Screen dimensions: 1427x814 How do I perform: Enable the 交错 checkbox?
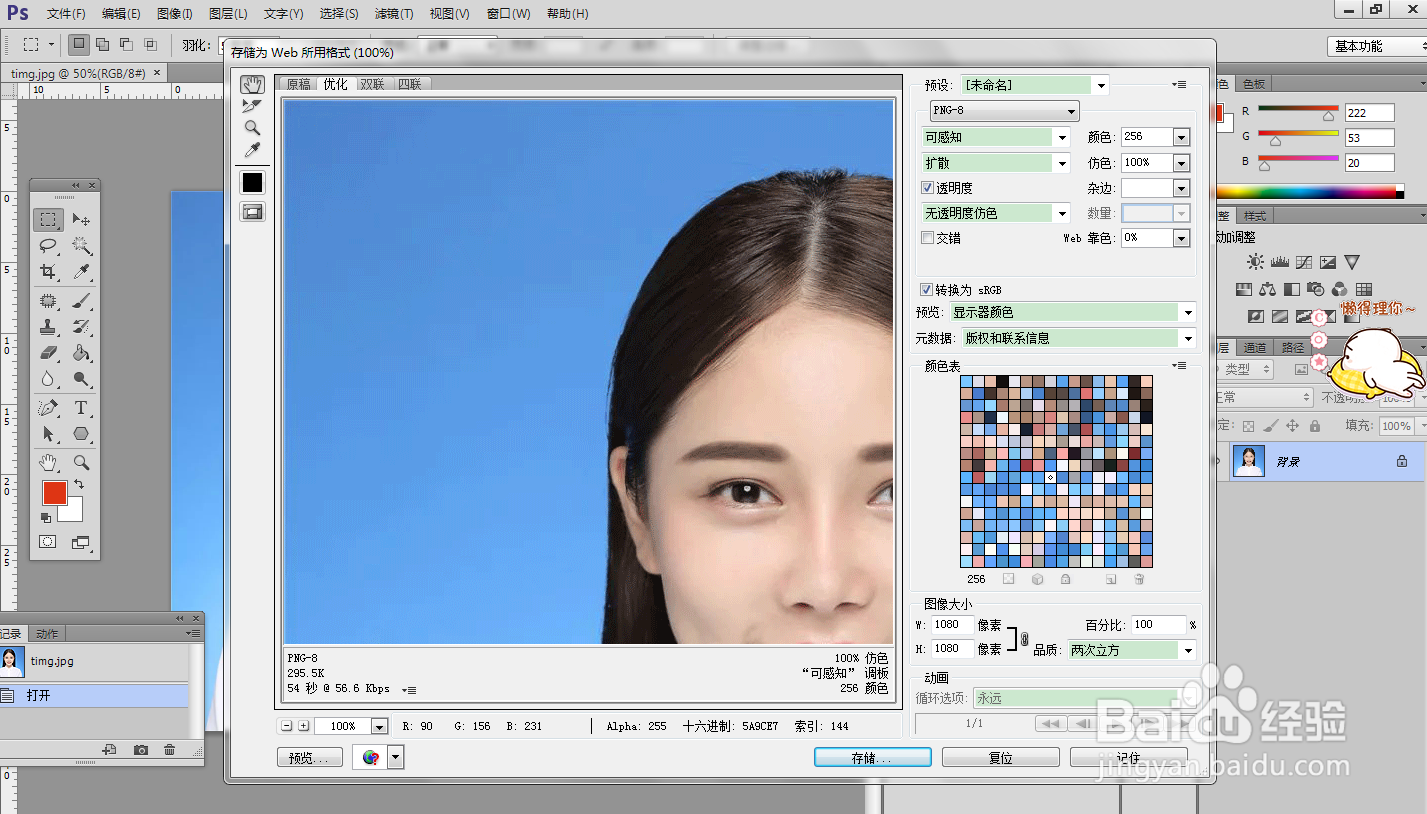click(x=927, y=238)
